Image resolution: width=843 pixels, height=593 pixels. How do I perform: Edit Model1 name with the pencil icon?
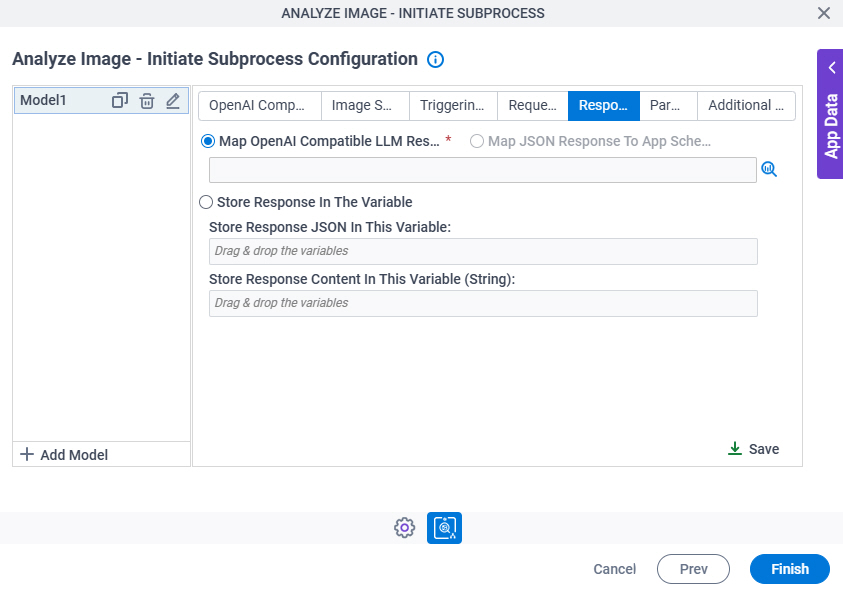pyautogui.click(x=173, y=101)
